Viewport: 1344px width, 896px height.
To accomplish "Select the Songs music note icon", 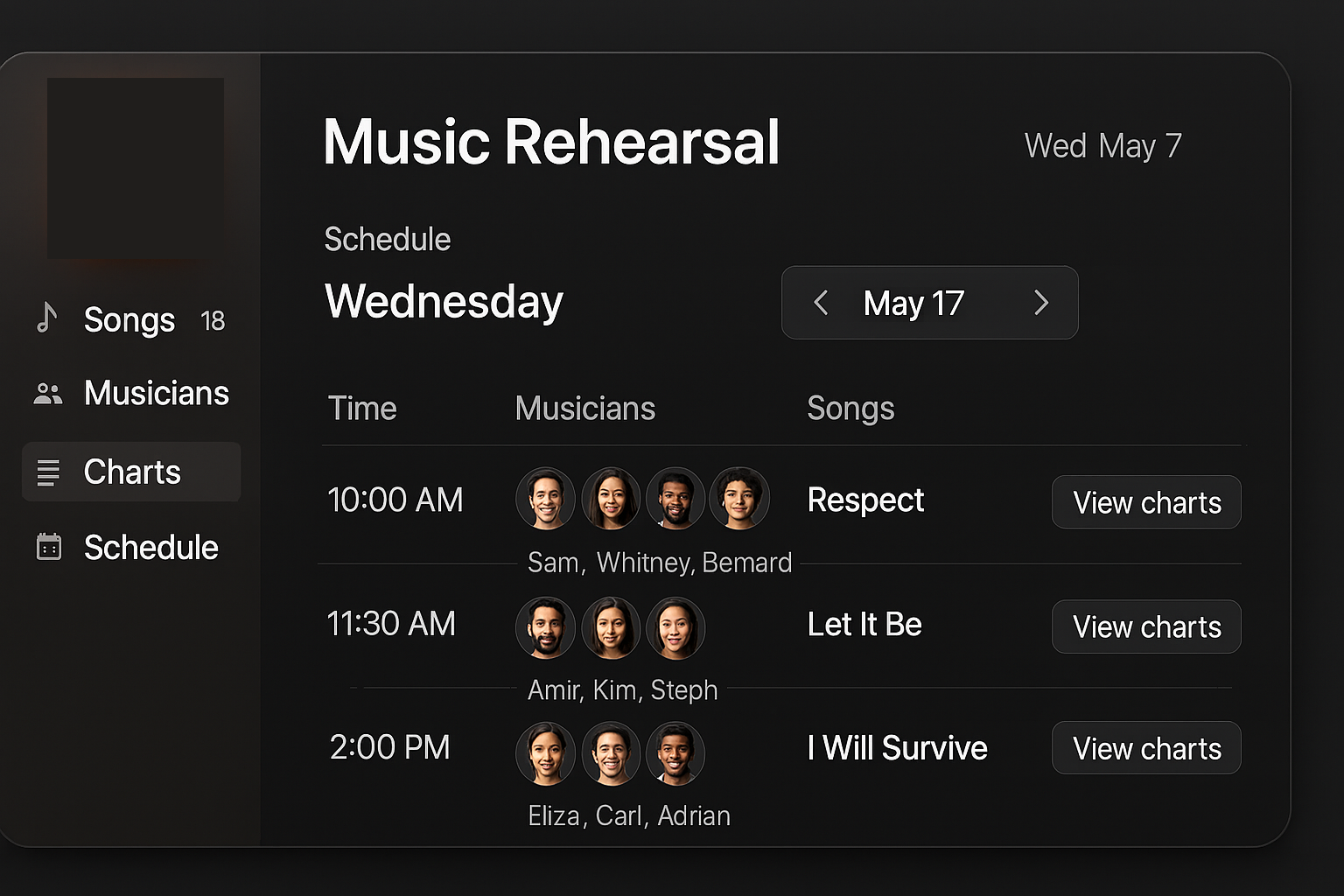I will [x=46, y=319].
